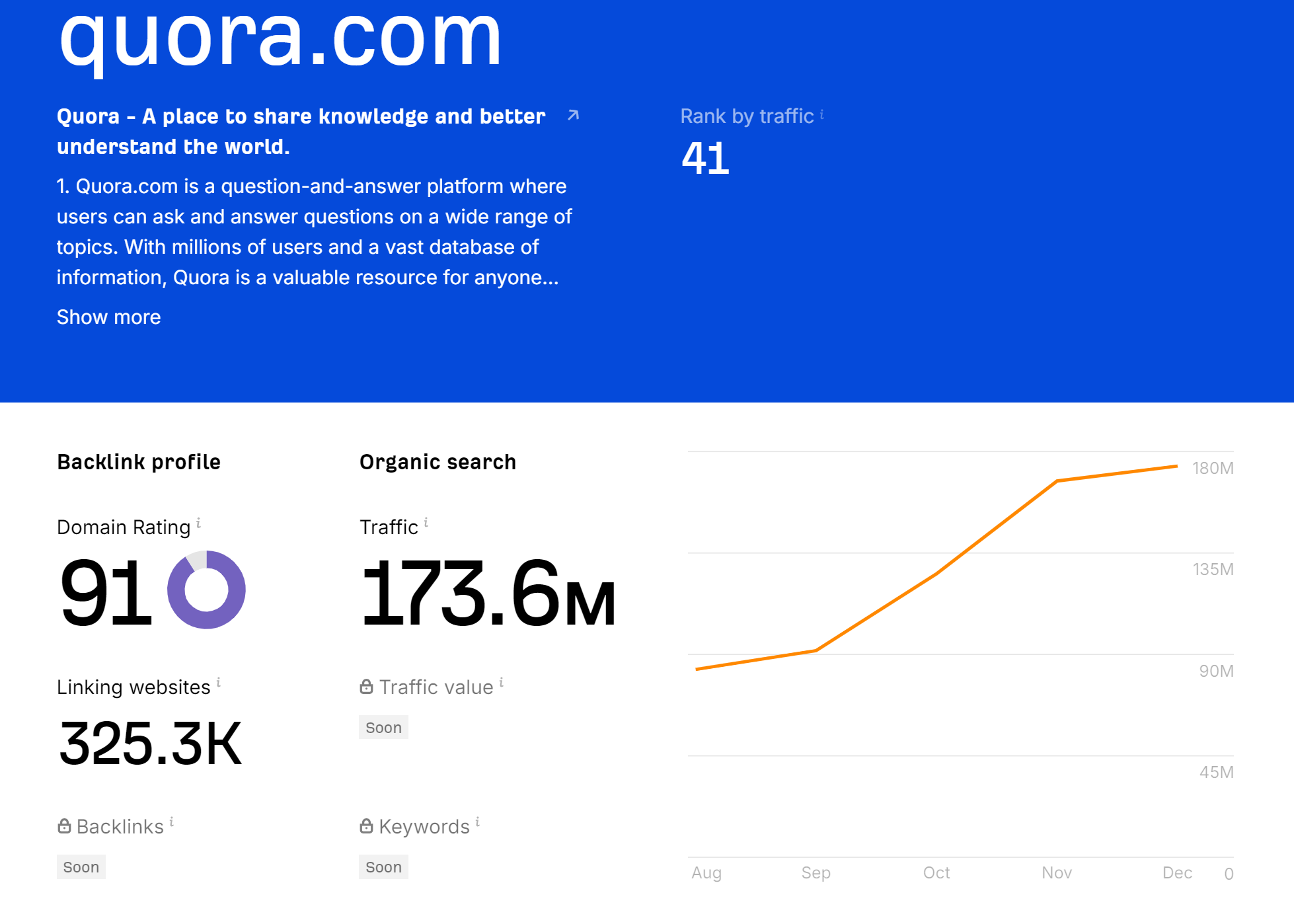The width and height of the screenshot is (1294, 924).
Task: Click info icon next to Rank by traffic
Action: [x=822, y=114]
